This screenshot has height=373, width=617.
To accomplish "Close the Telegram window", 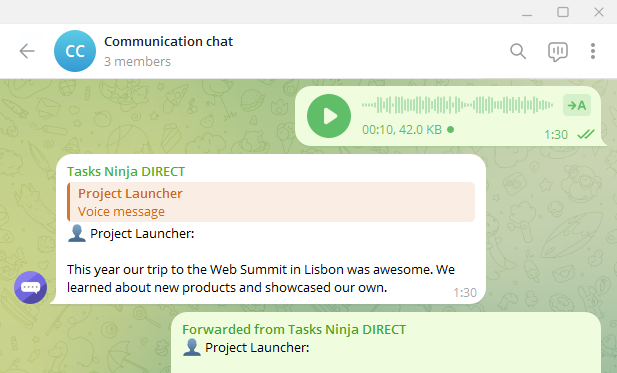I will point(599,12).
